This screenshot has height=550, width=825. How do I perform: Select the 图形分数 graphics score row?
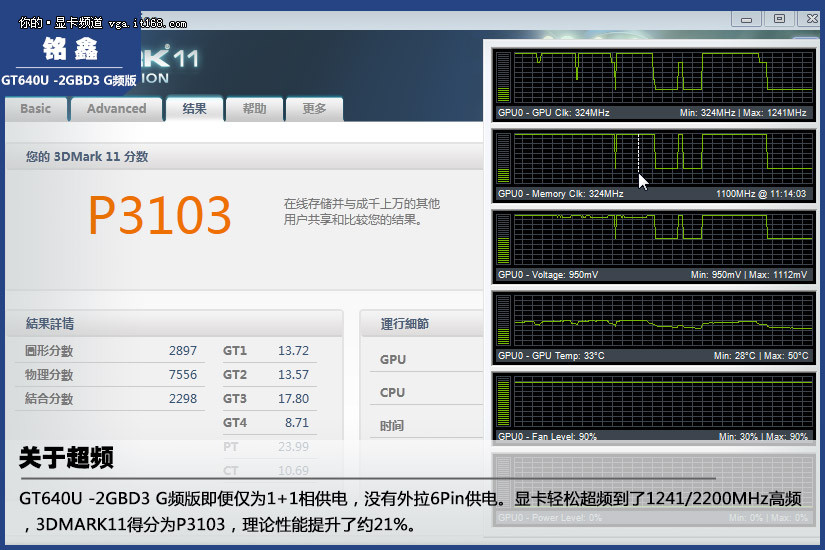pyautogui.click(x=111, y=351)
